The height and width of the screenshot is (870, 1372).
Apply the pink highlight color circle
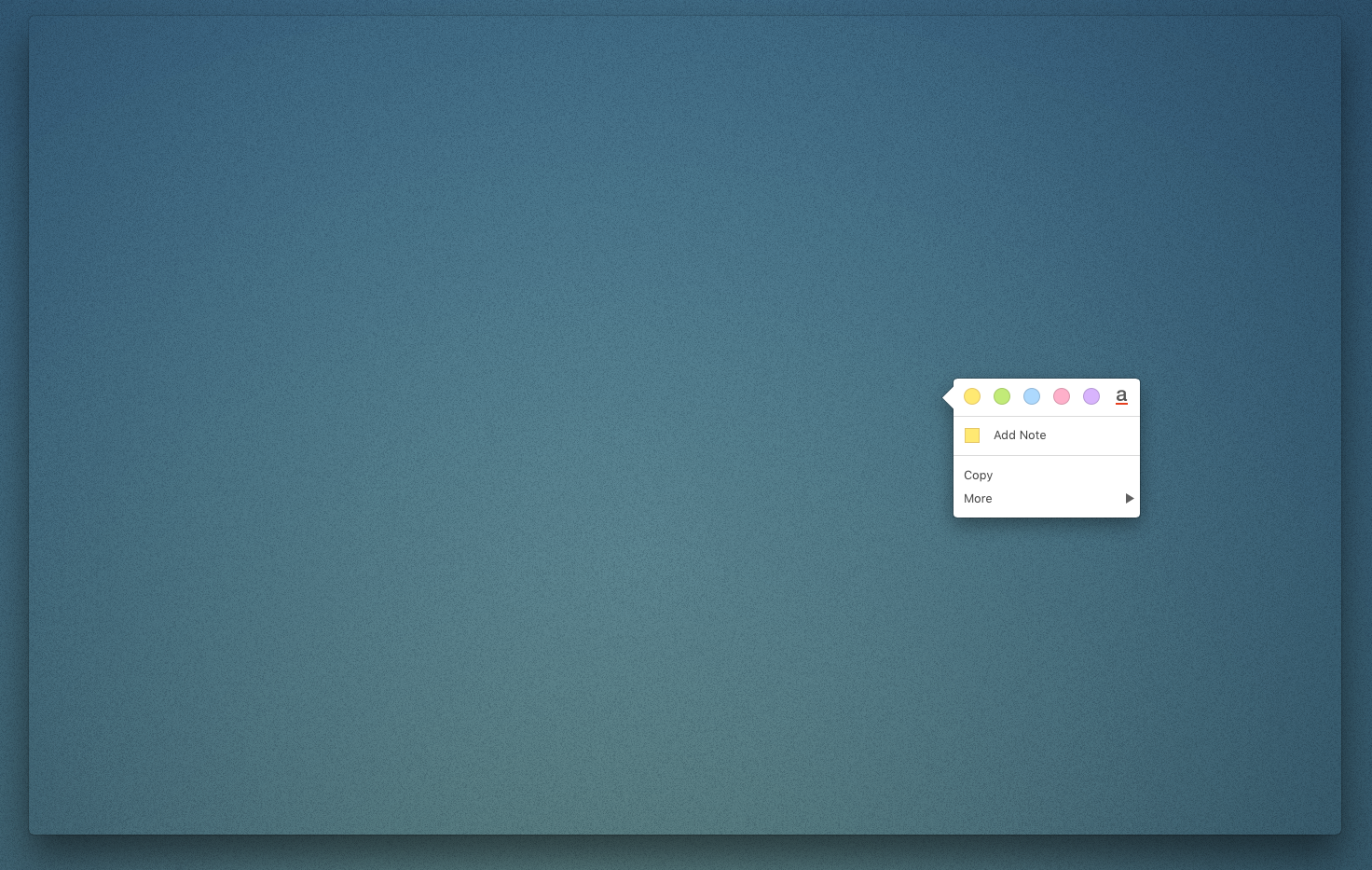click(1062, 396)
